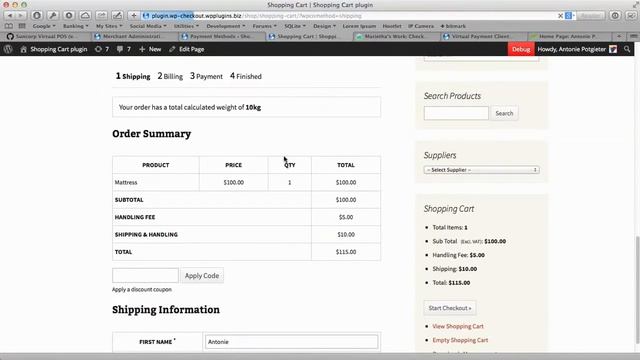Screen dimensions: 640x360
Task: Select checkout step 3 Payment
Action: tap(206, 76)
